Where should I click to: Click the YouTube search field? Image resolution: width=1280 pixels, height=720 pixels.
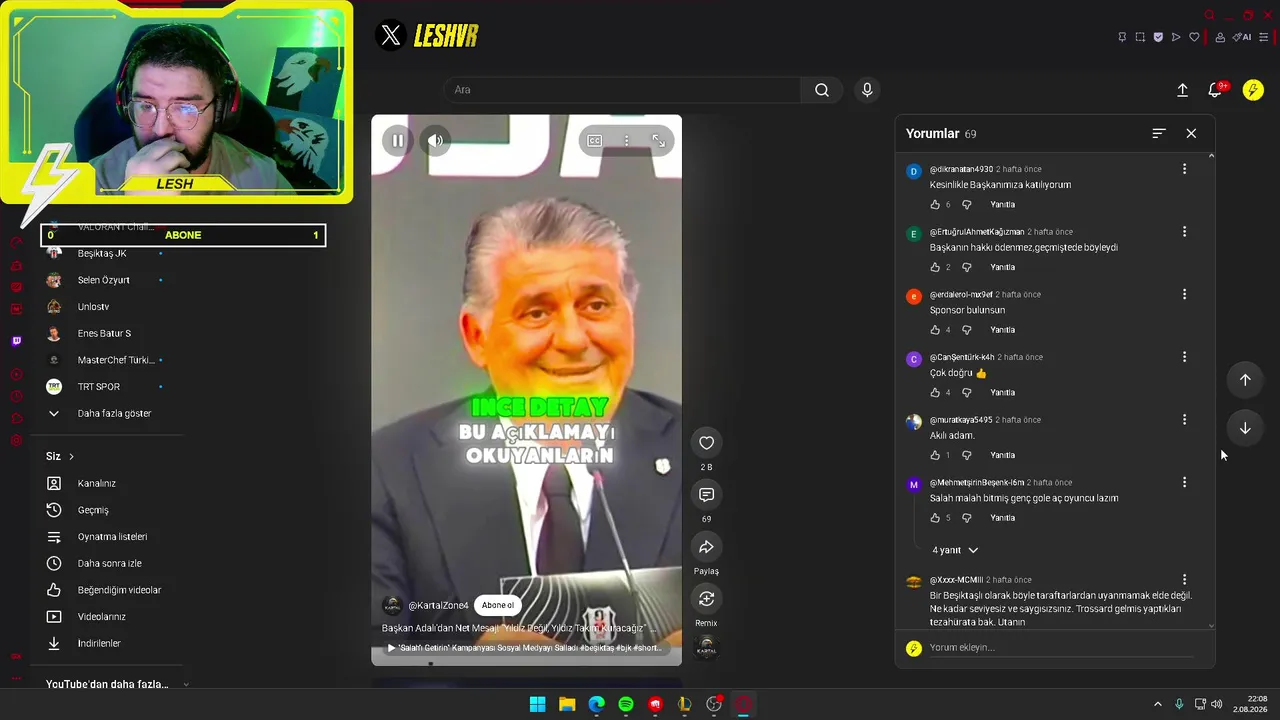click(622, 90)
